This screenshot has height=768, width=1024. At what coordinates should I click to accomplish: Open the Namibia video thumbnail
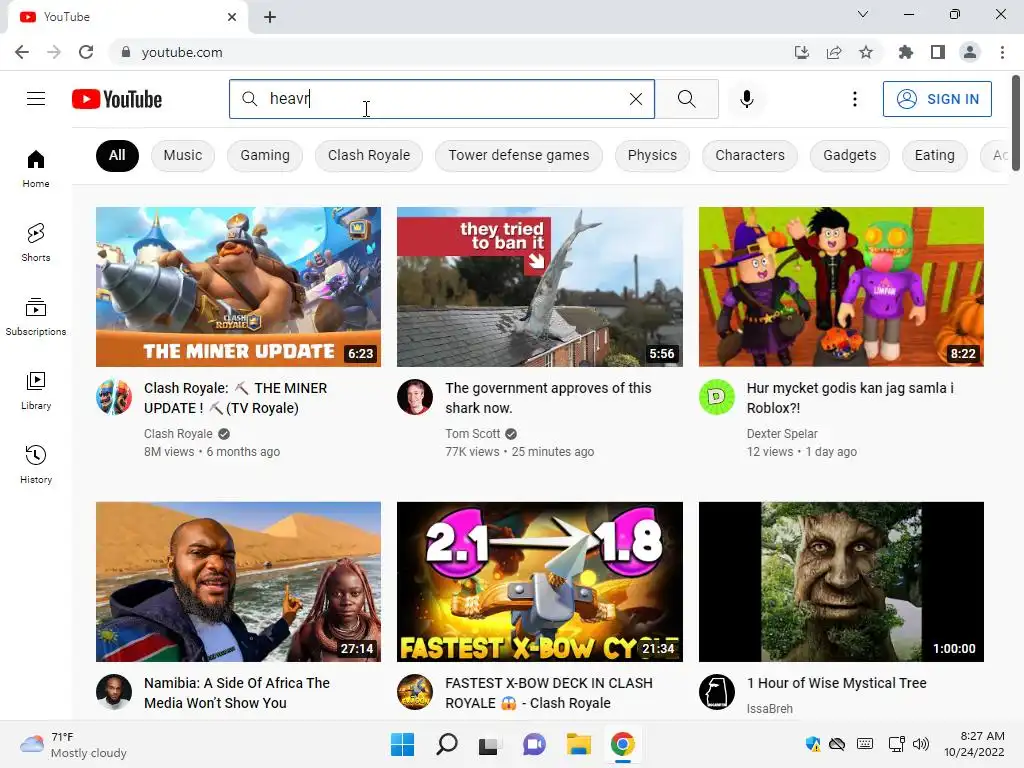pos(238,582)
